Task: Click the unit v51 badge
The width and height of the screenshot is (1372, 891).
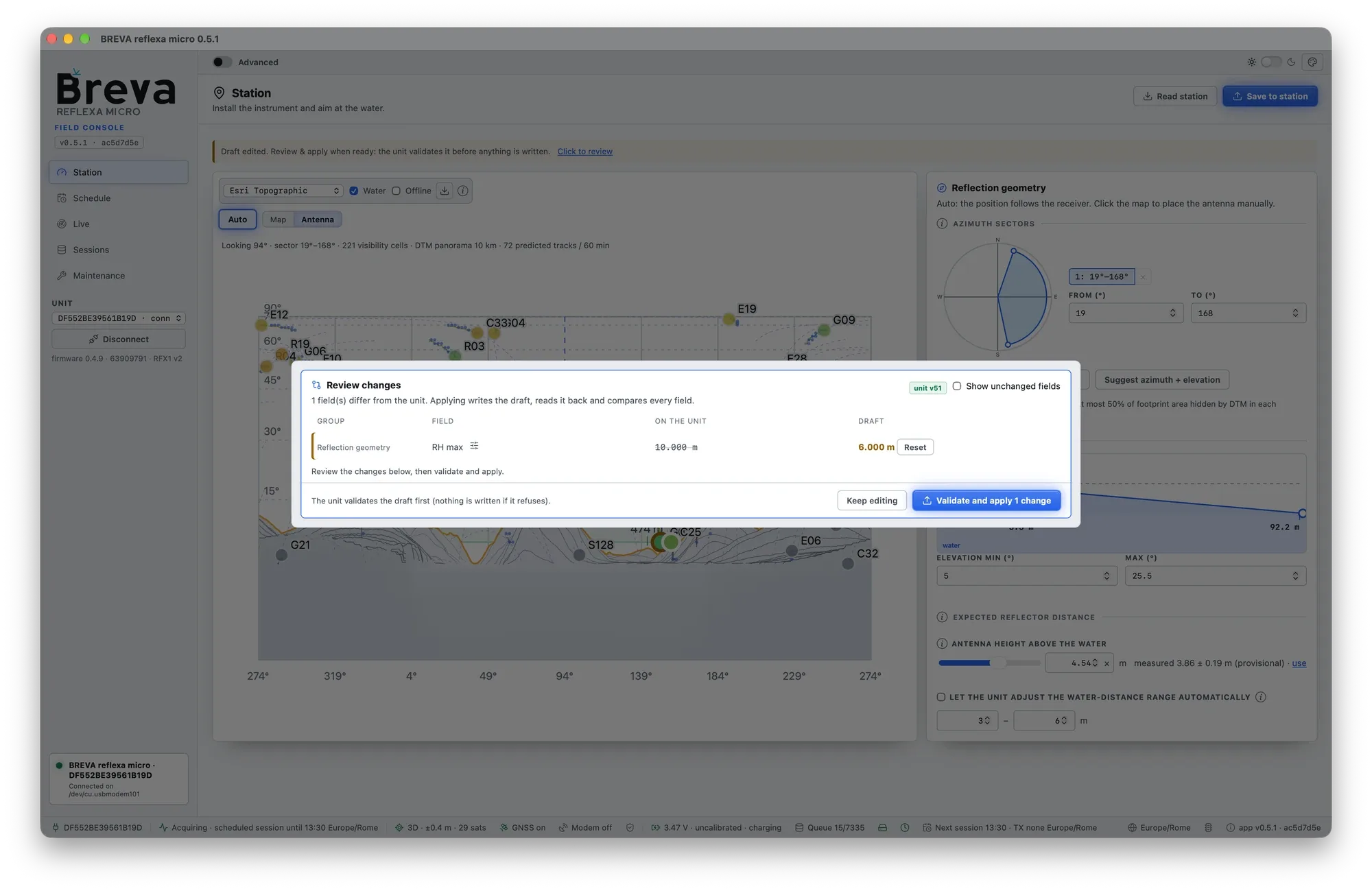Action: 927,388
